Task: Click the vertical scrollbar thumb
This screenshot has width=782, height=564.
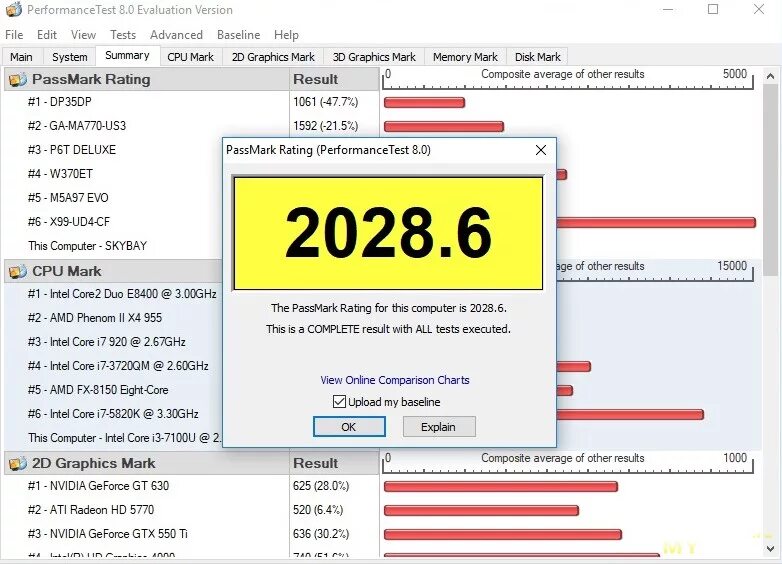Action: coord(771,180)
